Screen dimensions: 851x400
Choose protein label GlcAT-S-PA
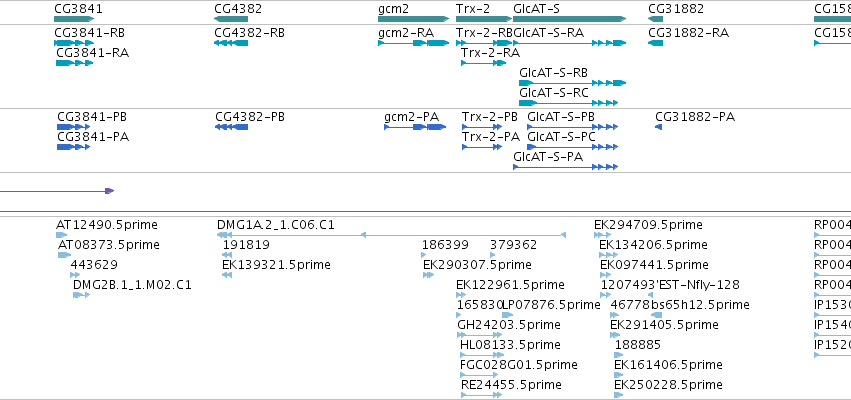(548, 157)
